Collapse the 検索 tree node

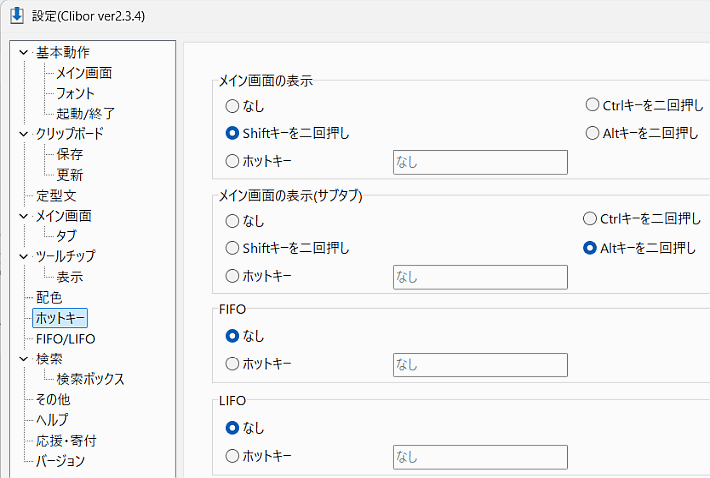(25, 359)
